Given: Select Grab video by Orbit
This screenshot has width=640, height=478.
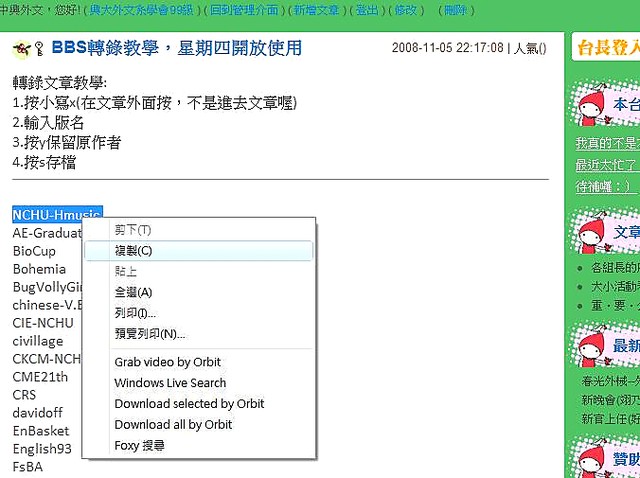Looking at the screenshot, I should pos(167,362).
